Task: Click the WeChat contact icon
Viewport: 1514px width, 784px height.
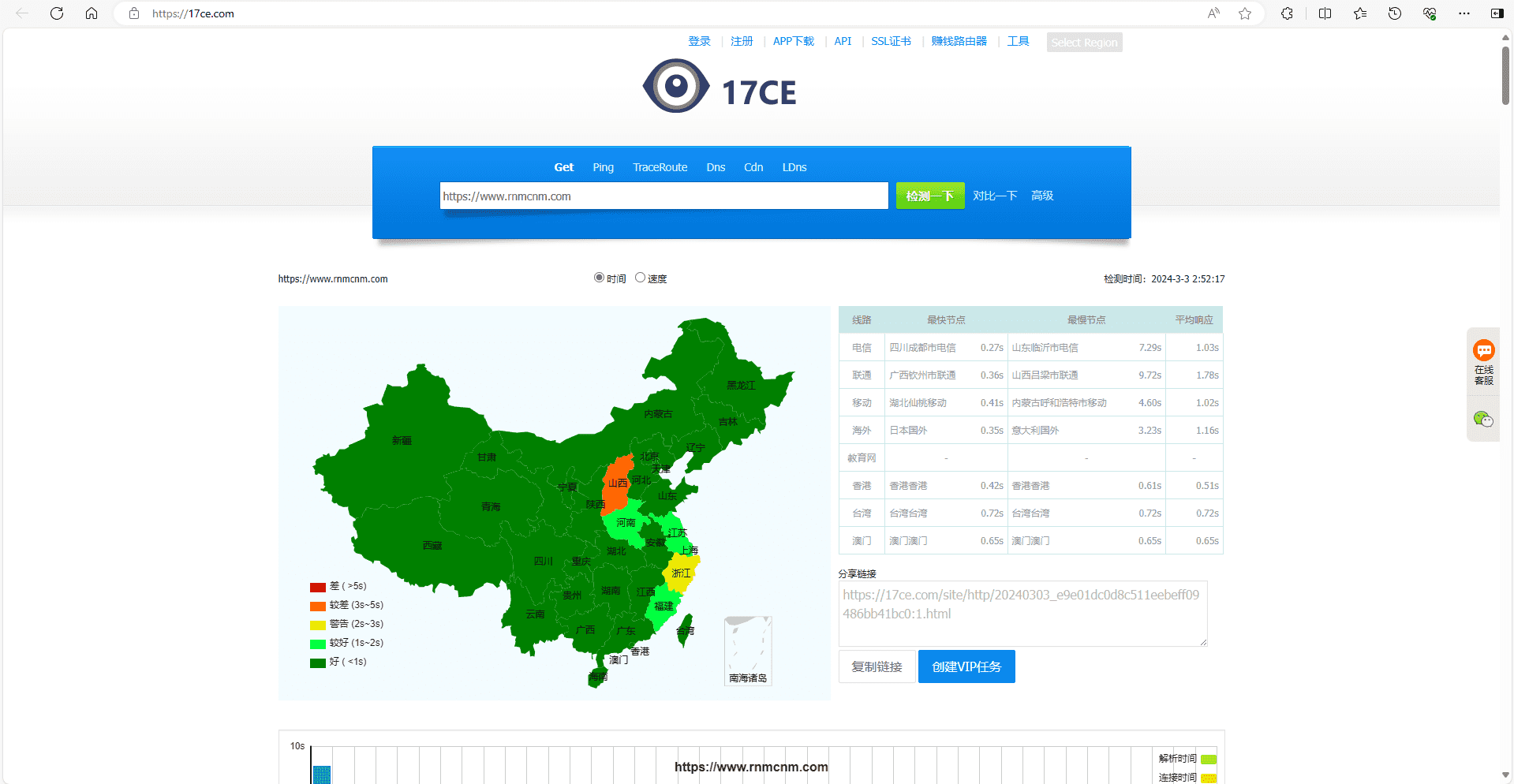Action: tap(1484, 419)
